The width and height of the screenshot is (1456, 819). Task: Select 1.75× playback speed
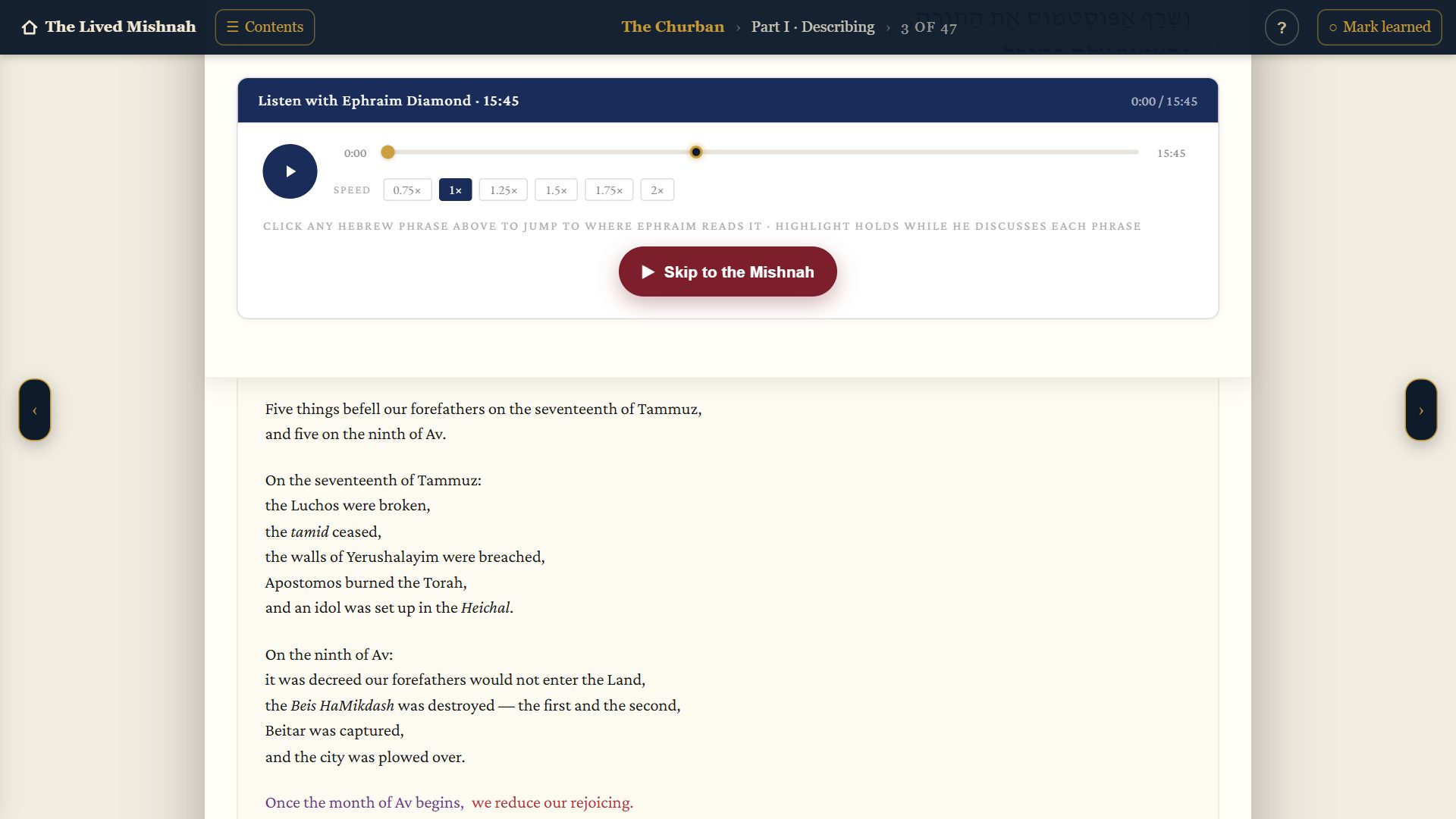pyautogui.click(x=608, y=190)
